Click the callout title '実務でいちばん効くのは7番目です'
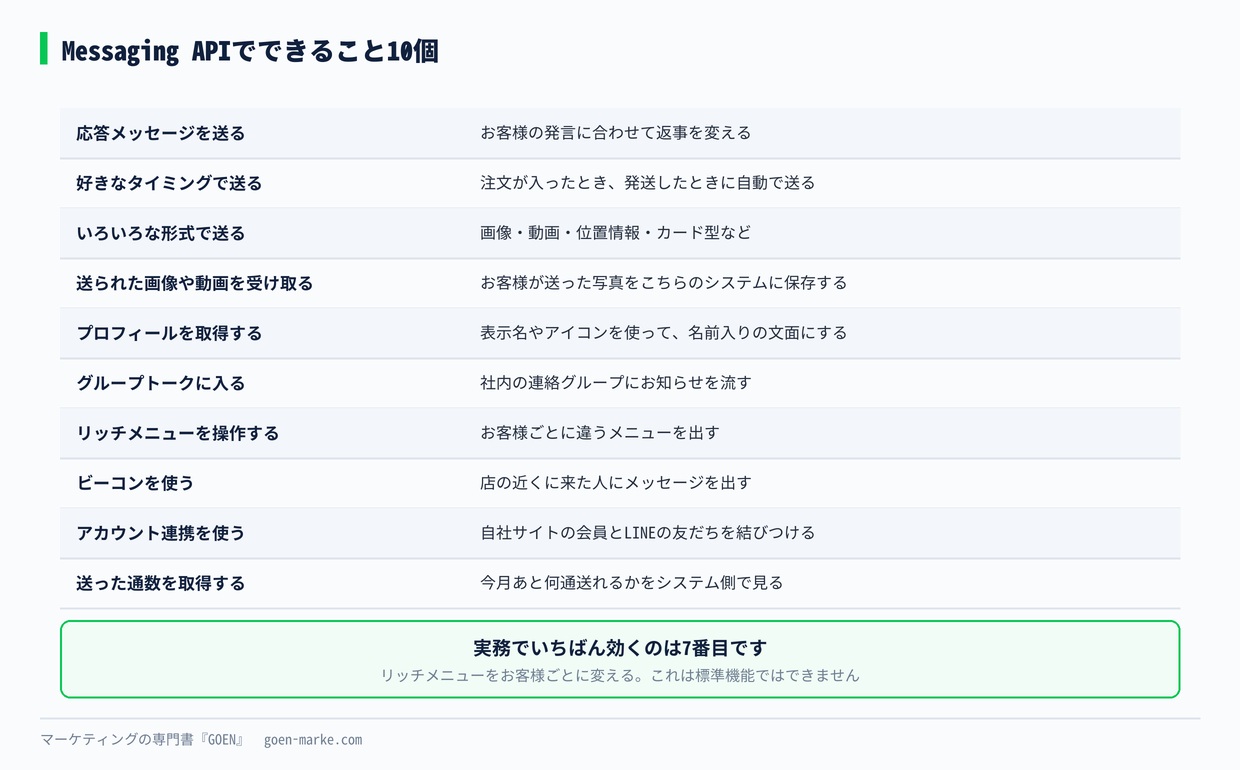Image resolution: width=1240 pixels, height=770 pixels. (x=620, y=648)
